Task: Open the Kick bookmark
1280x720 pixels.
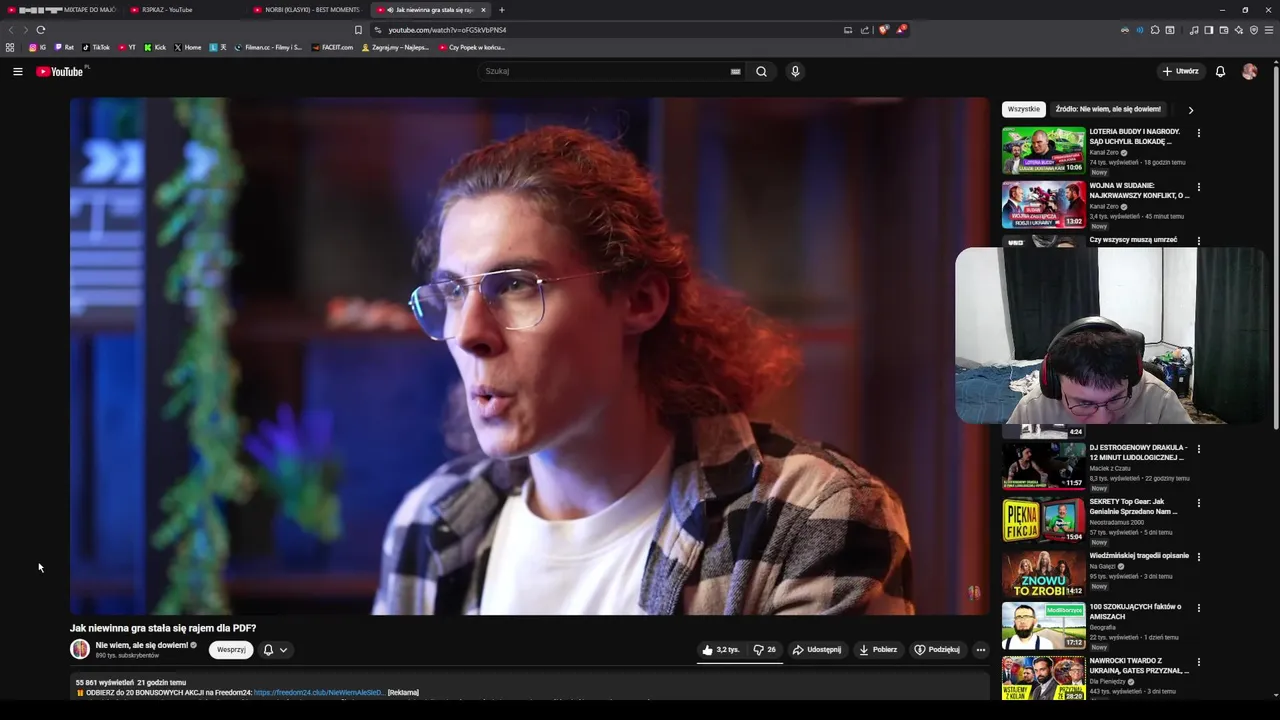Action: coord(155,47)
